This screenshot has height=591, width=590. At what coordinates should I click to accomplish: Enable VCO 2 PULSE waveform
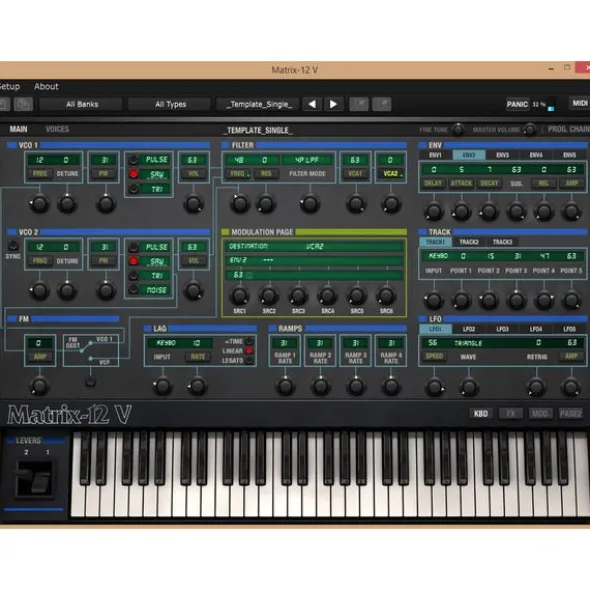[133, 247]
